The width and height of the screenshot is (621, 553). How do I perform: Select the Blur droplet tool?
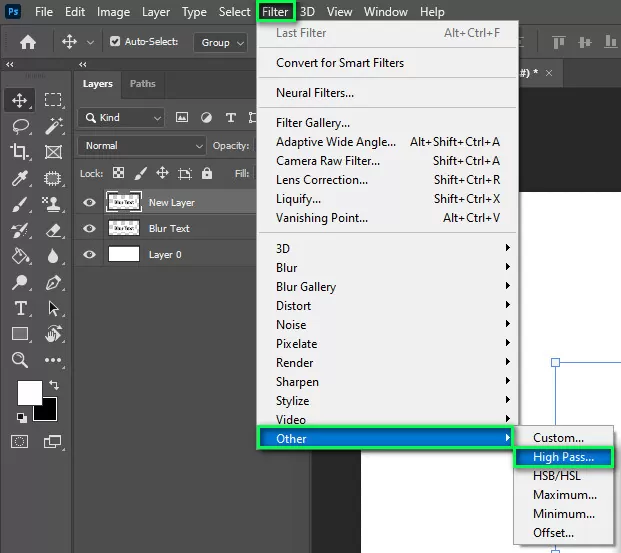(53, 256)
